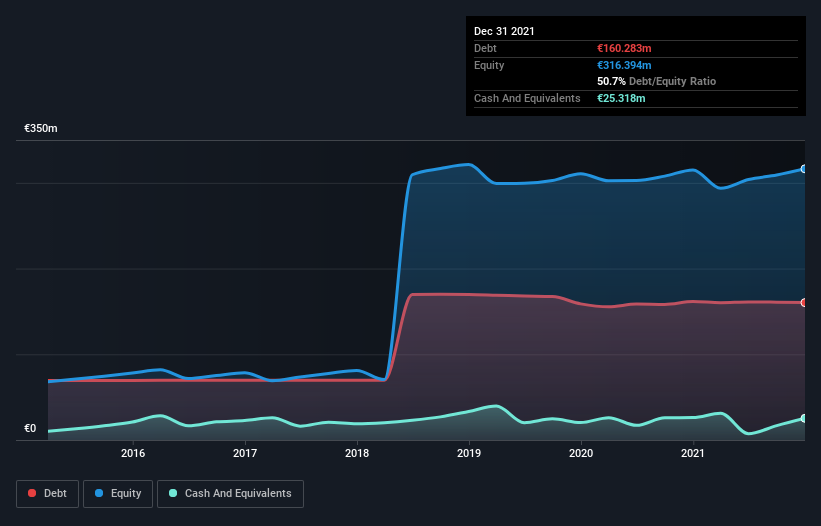Click the teal Cash data point marker
The width and height of the screenshot is (821, 526).
click(804, 419)
